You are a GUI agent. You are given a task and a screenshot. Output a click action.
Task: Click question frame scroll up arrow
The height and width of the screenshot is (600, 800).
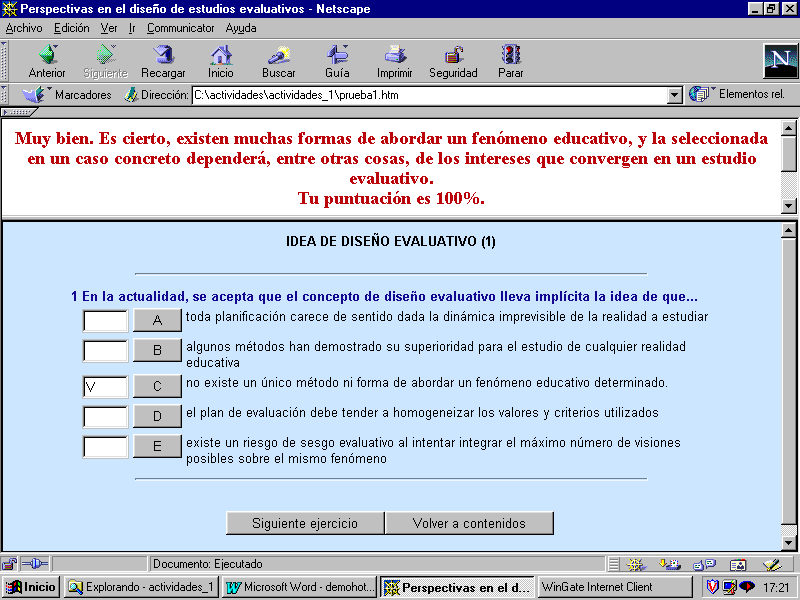tap(788, 231)
